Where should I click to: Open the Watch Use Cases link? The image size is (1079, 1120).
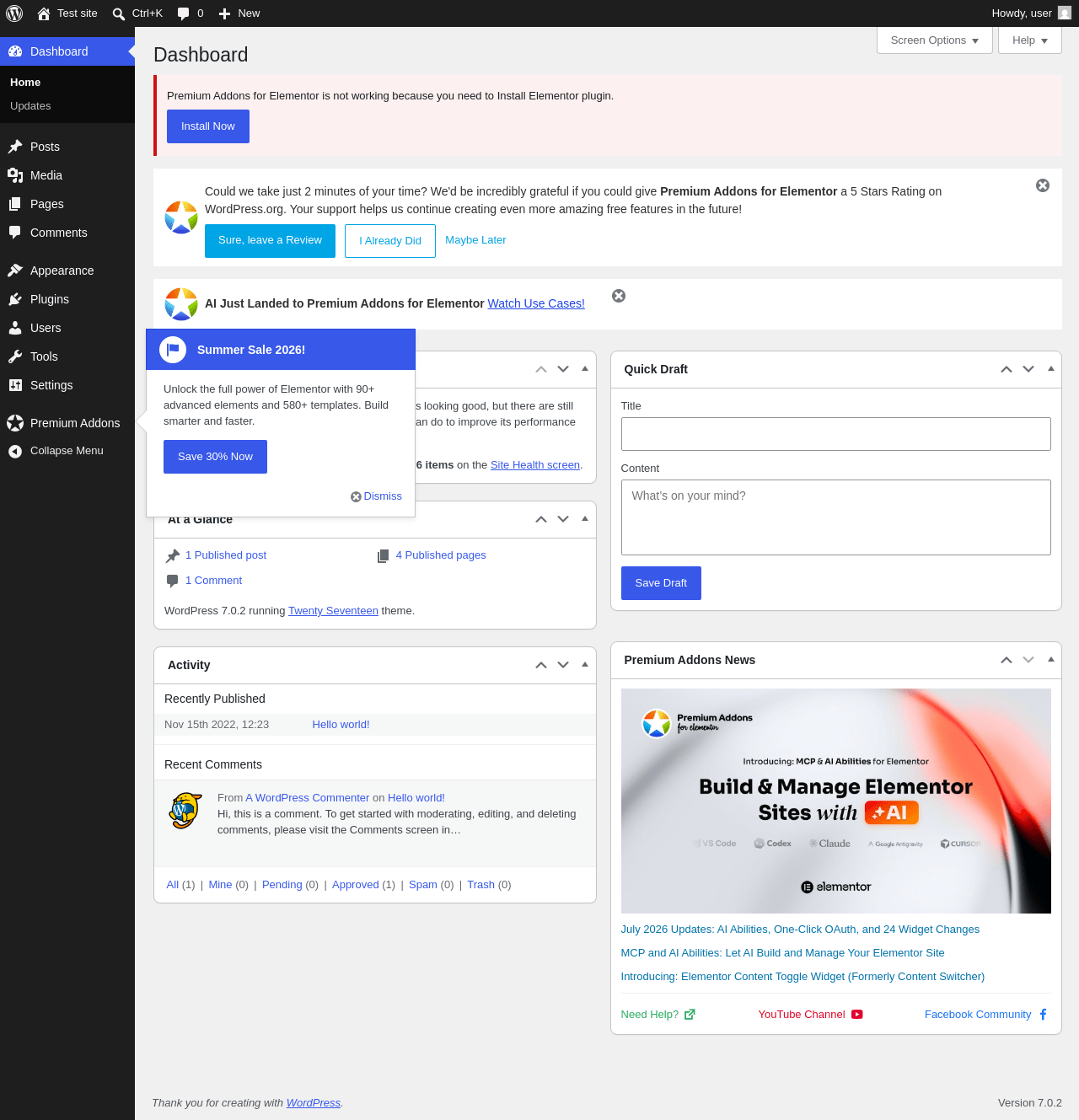pyautogui.click(x=536, y=303)
